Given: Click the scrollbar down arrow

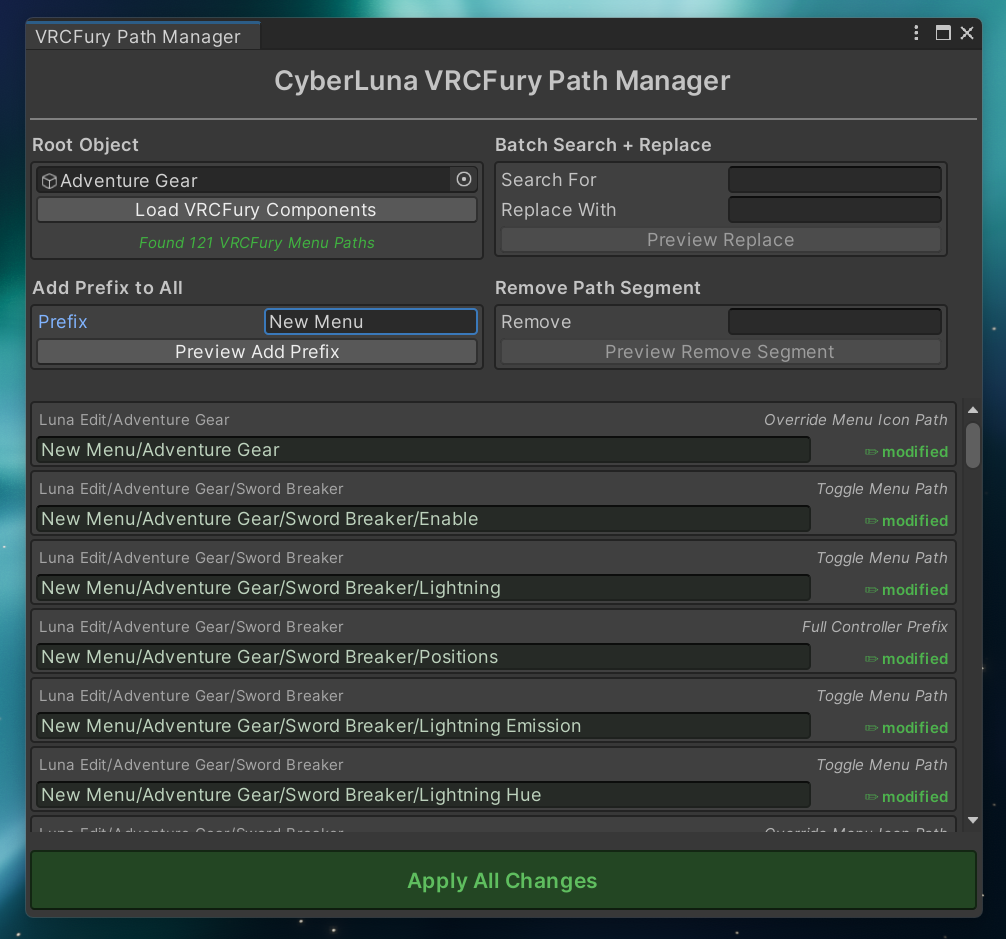Looking at the screenshot, I should tap(973, 820).
